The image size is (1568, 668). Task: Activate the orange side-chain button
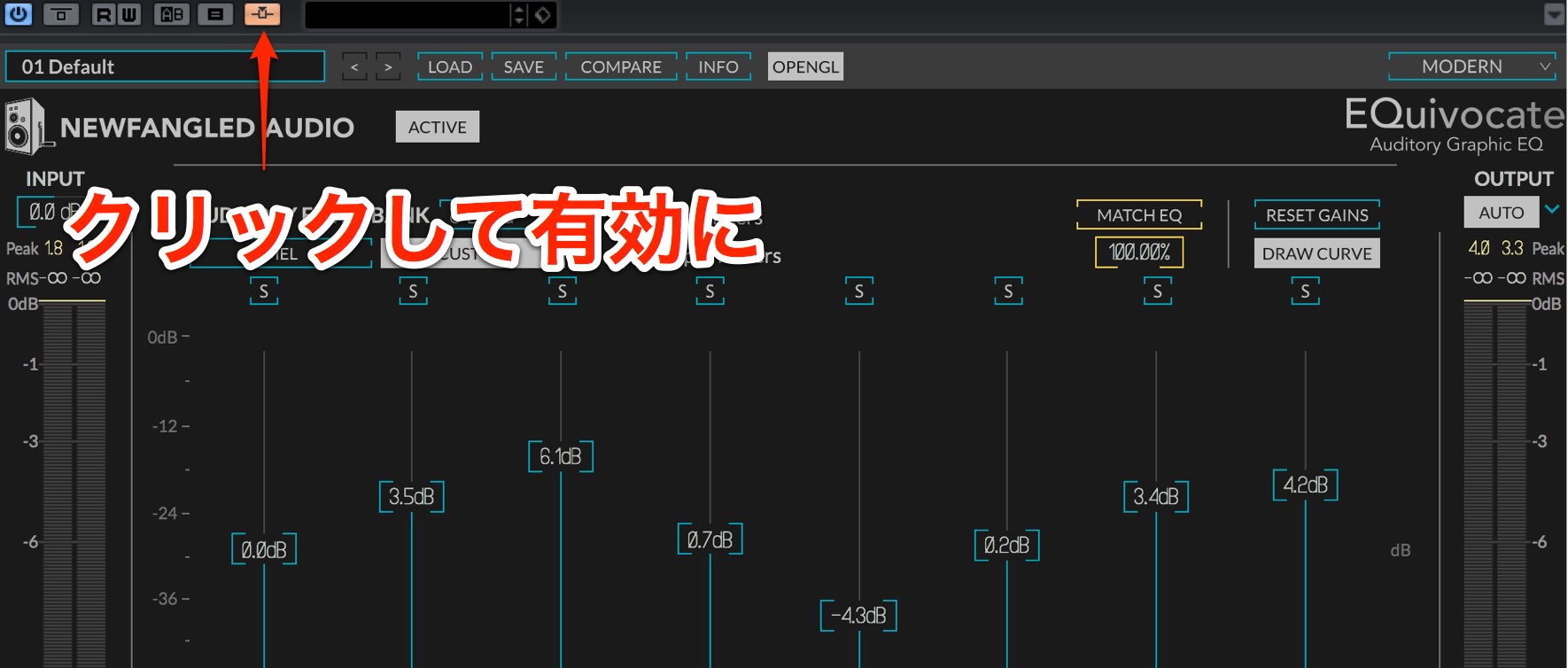click(262, 14)
